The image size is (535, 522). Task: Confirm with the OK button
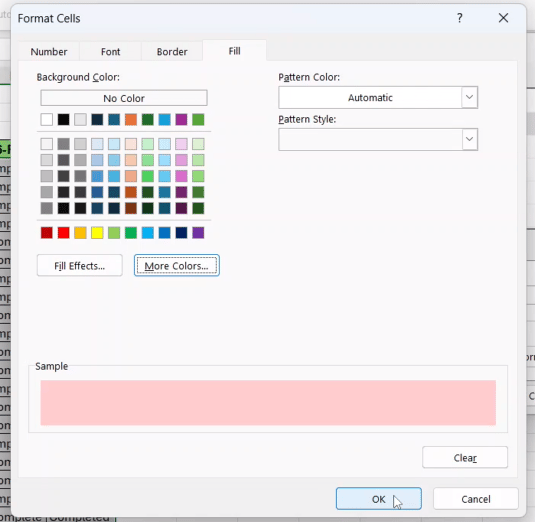[378, 499]
